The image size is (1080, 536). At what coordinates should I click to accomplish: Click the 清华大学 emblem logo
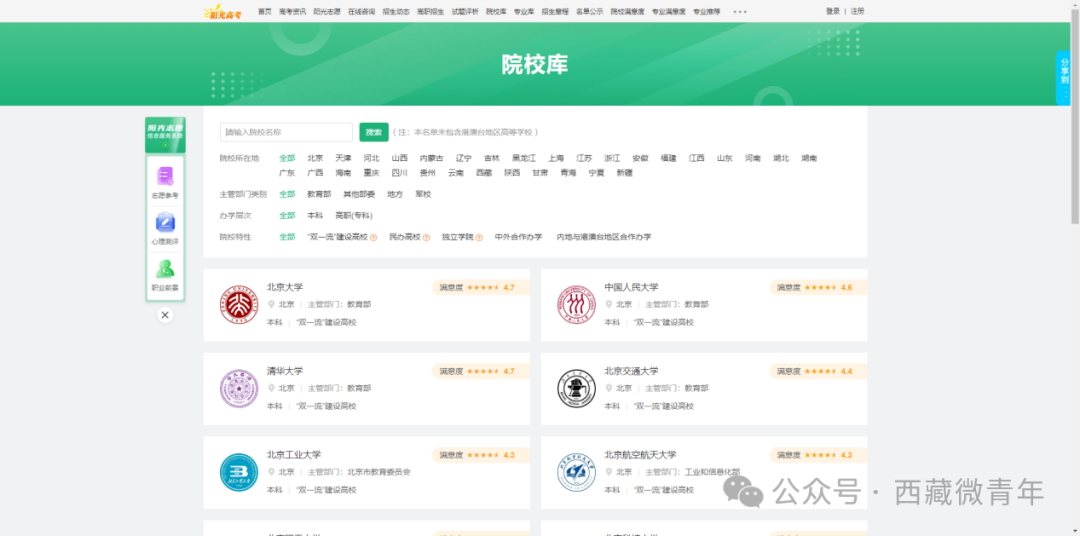239,389
